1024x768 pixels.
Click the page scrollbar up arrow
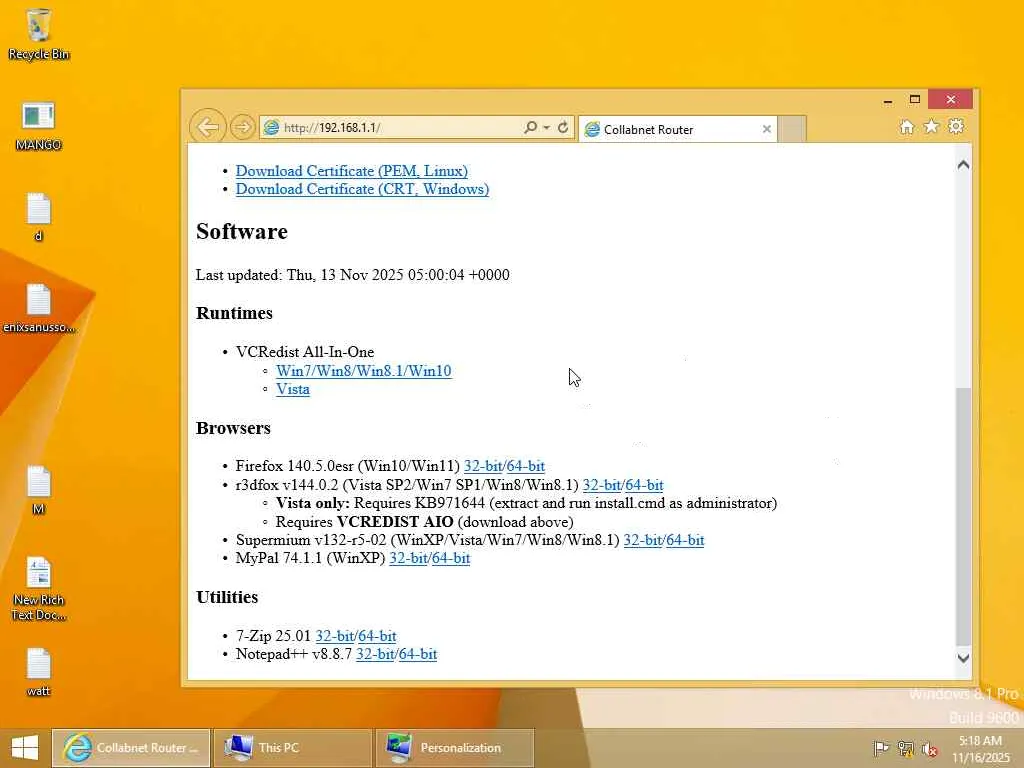(963, 165)
